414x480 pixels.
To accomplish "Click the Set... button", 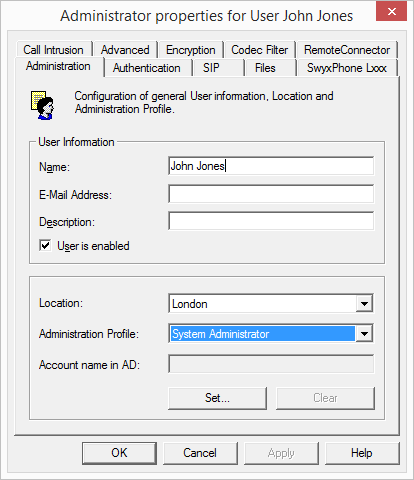I will point(217,398).
